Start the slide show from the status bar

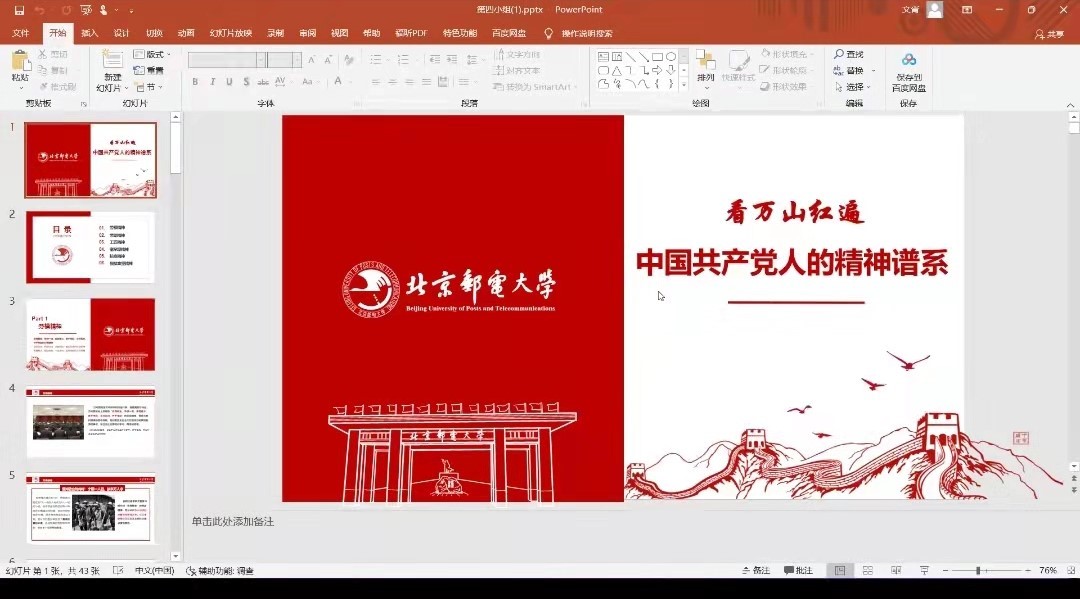click(x=924, y=570)
